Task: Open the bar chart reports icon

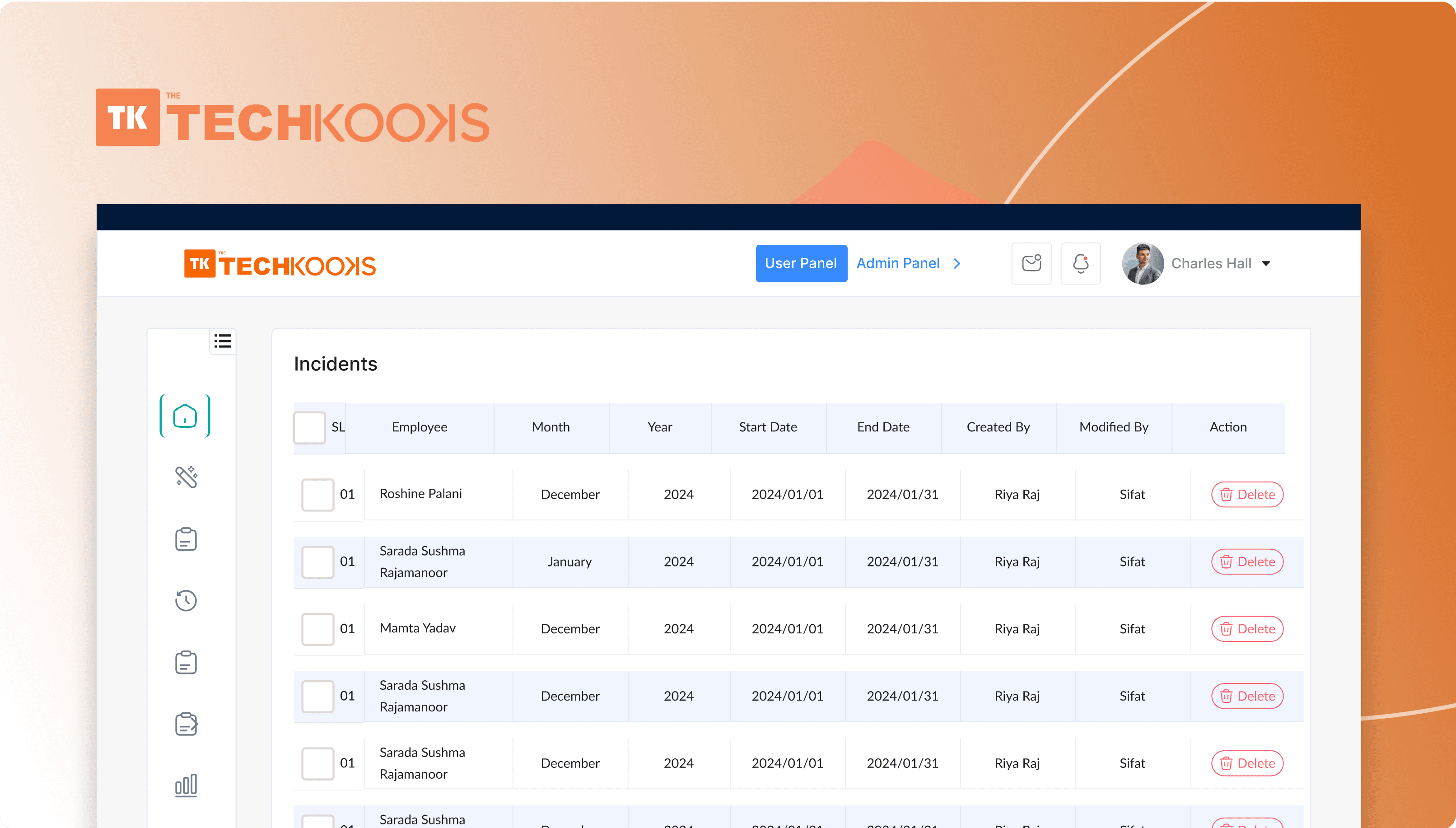Action: 186,786
